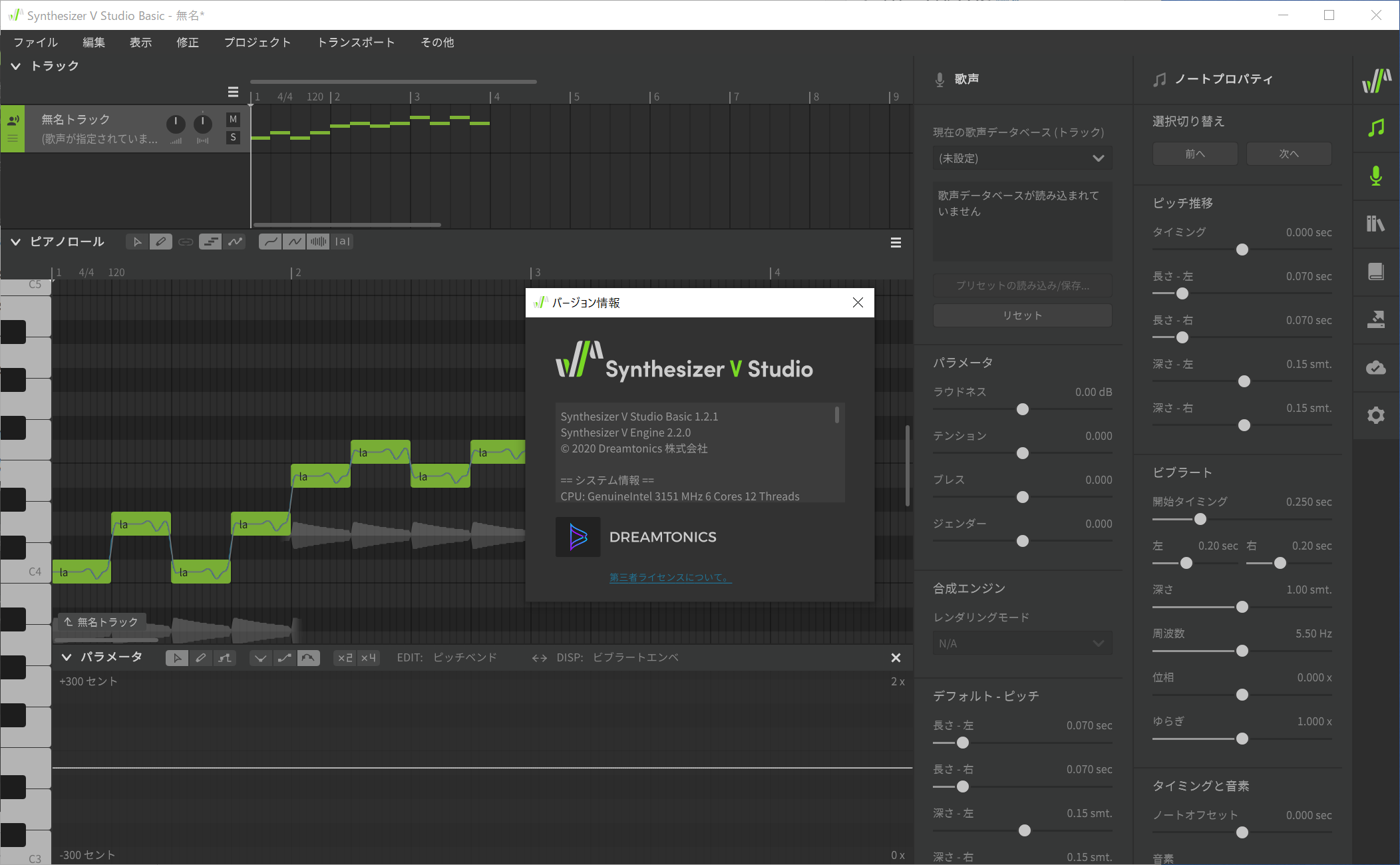This screenshot has width=1400, height=865.
Task: Select pointer tool in parameter panel
Action: (177, 658)
